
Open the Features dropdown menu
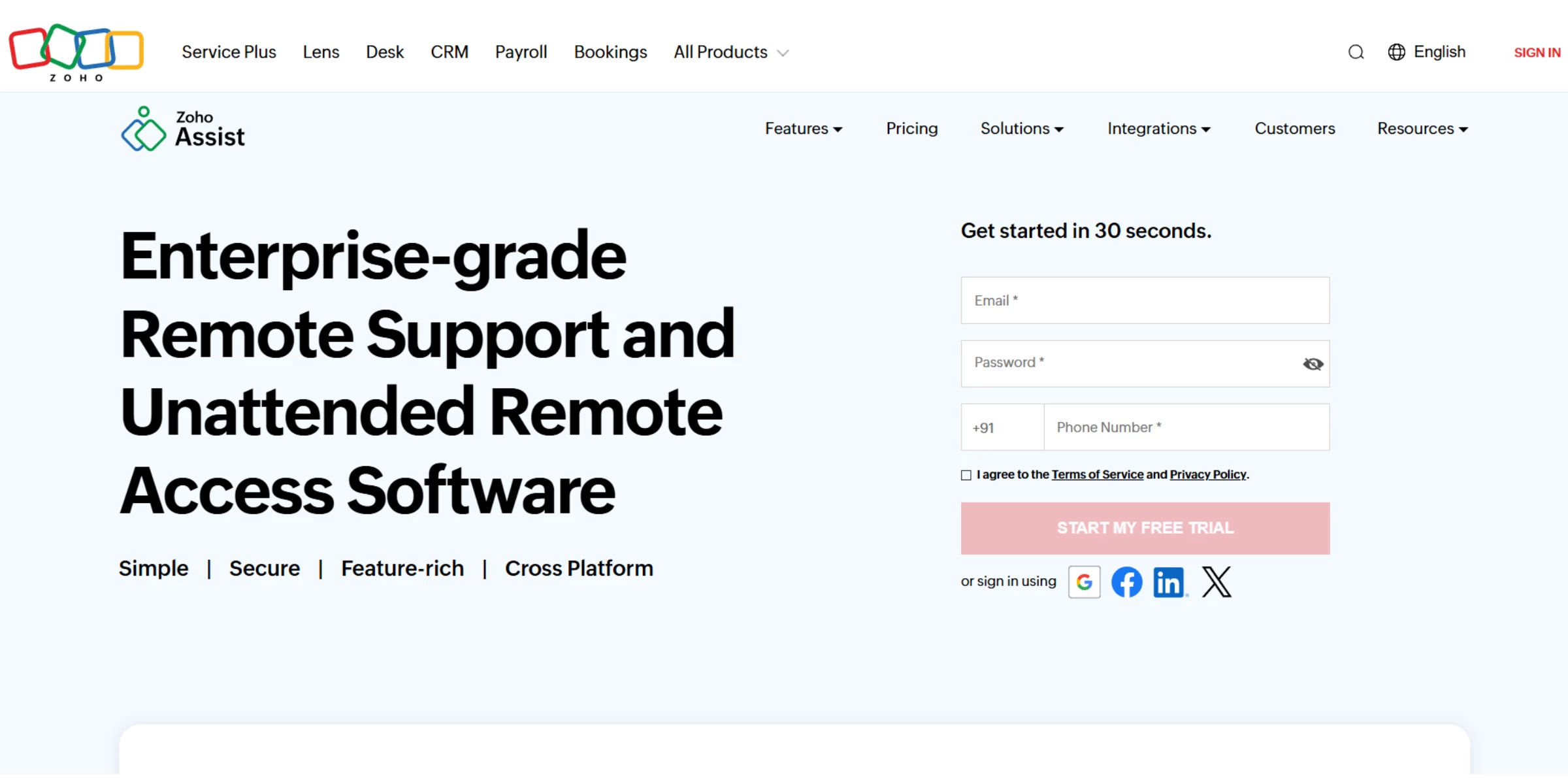803,129
